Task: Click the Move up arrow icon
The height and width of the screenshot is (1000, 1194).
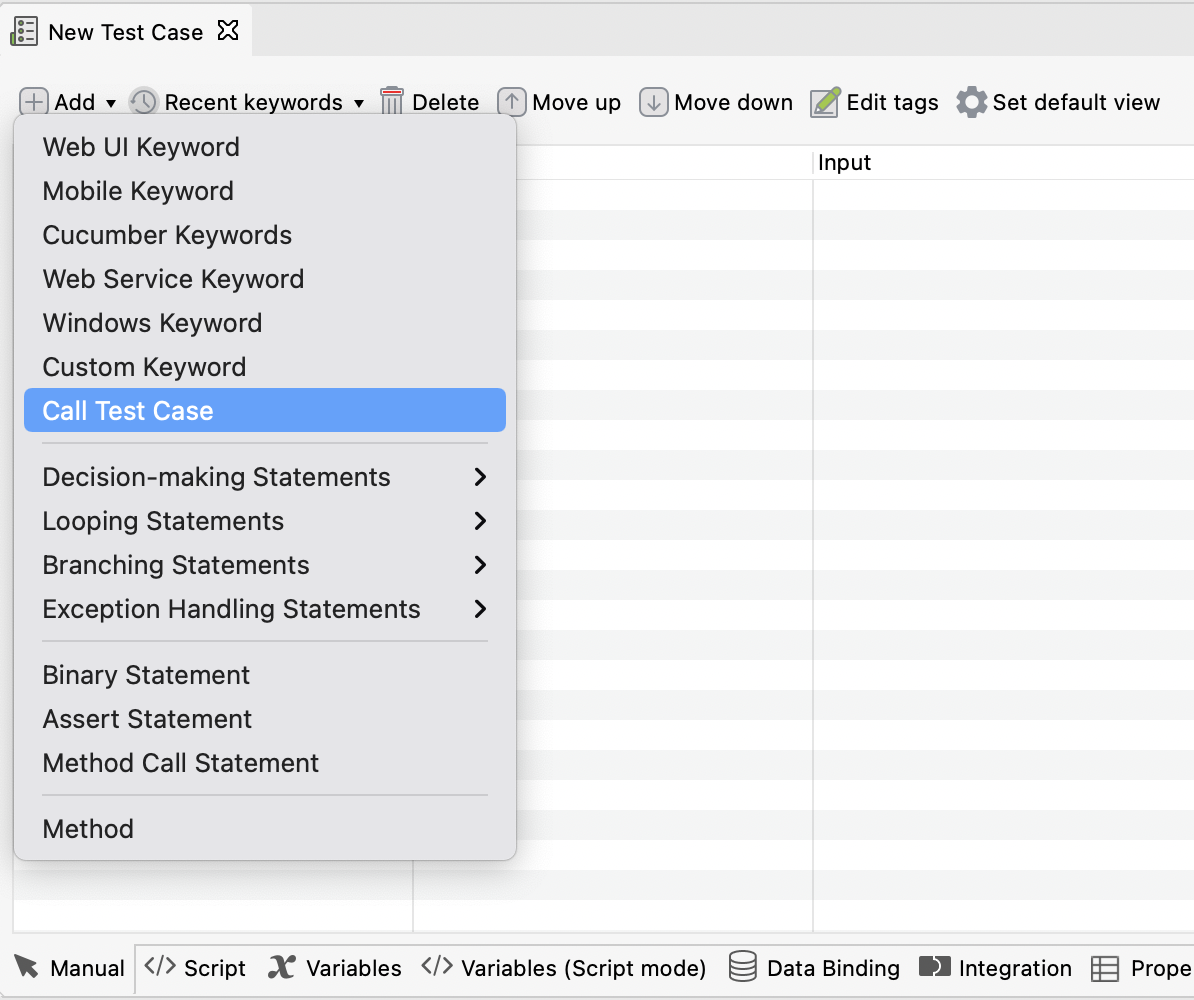Action: tap(510, 102)
